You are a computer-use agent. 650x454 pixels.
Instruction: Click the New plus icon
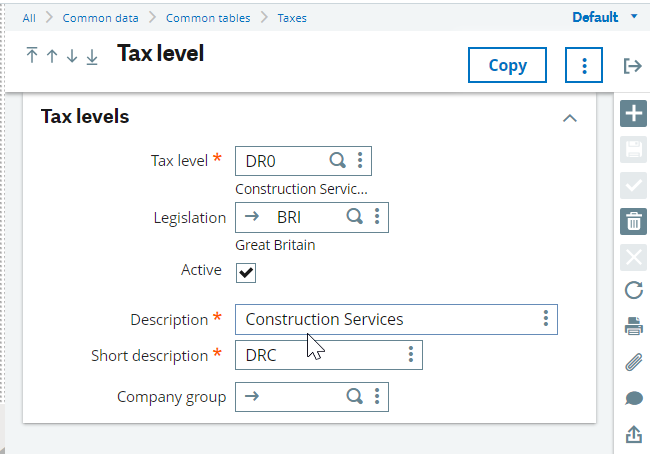(633, 113)
